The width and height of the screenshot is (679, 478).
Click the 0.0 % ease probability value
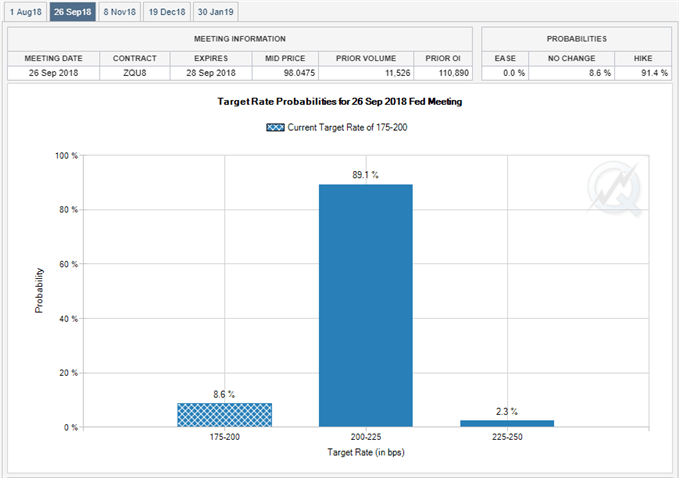(x=514, y=73)
